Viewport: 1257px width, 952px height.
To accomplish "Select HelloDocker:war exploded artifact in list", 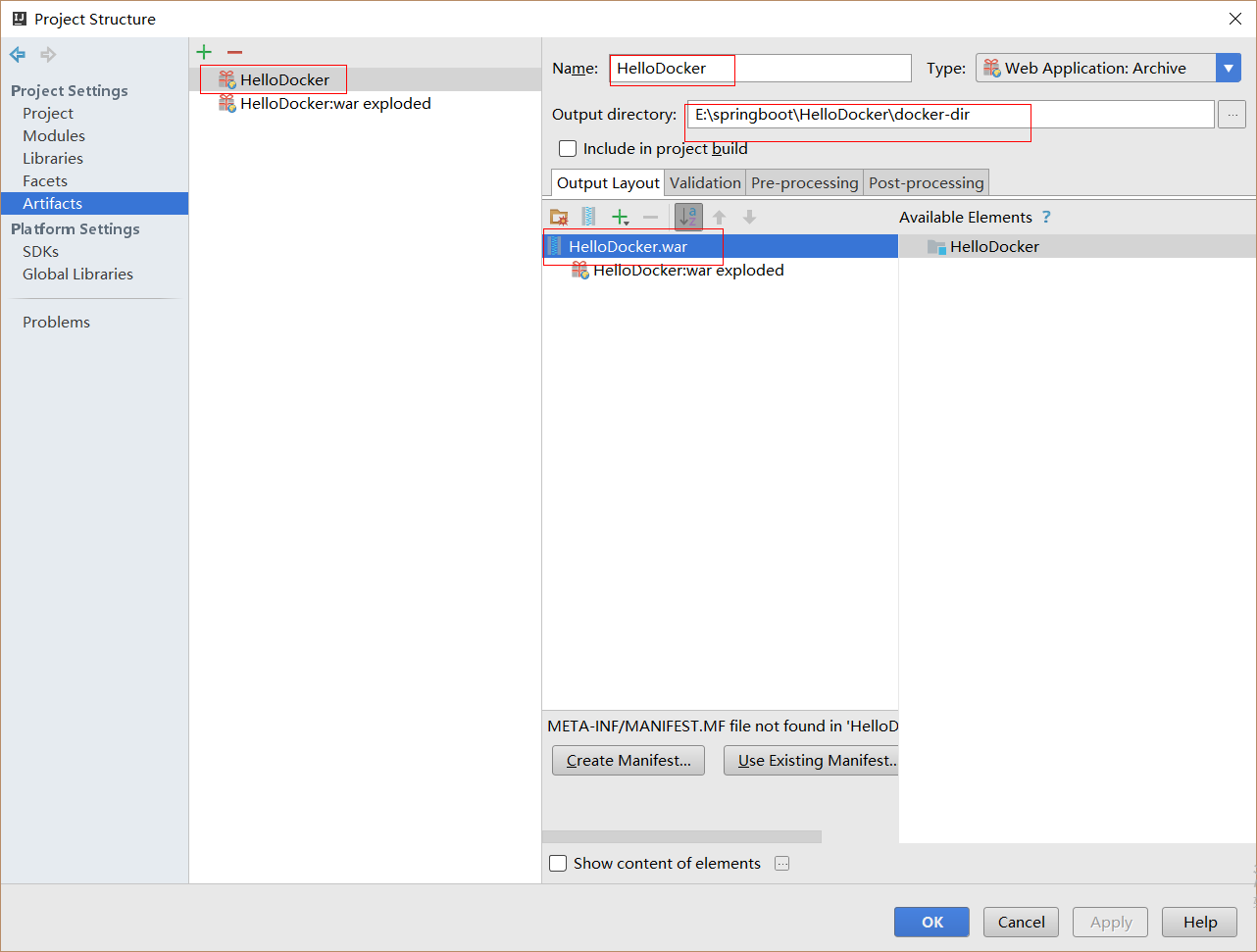I will [365, 103].
